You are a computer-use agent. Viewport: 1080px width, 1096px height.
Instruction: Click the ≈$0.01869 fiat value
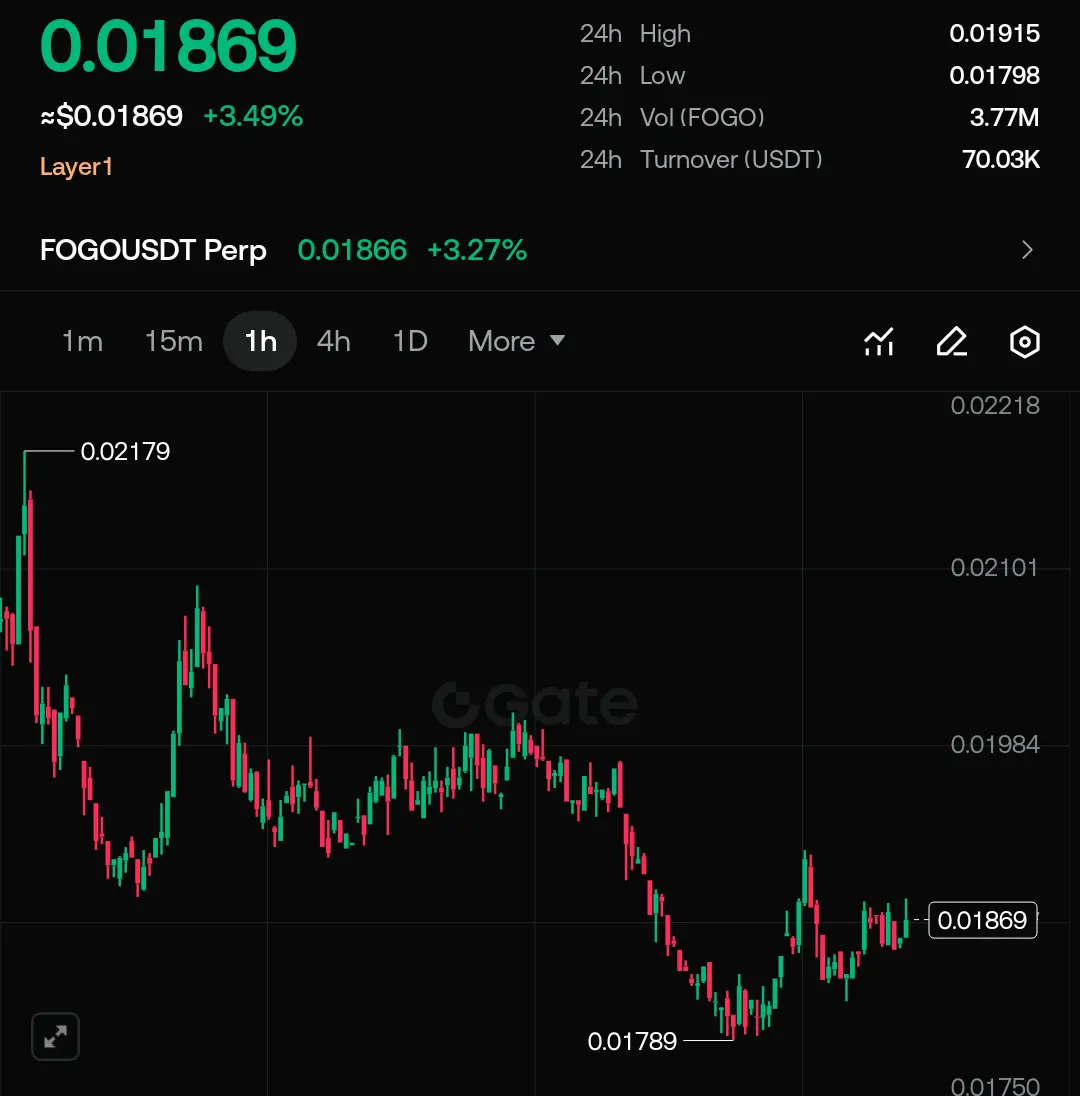point(111,116)
